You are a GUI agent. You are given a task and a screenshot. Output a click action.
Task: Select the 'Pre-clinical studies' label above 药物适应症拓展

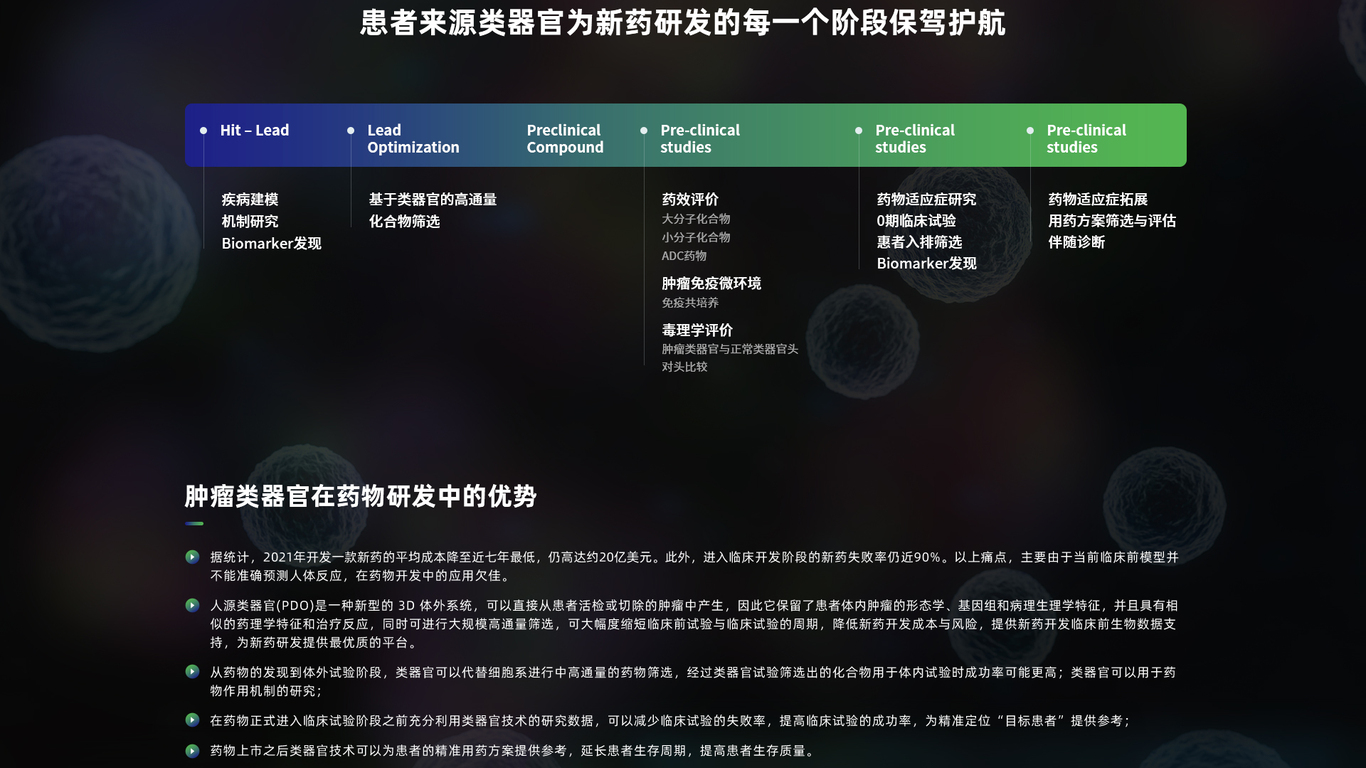tap(1086, 139)
